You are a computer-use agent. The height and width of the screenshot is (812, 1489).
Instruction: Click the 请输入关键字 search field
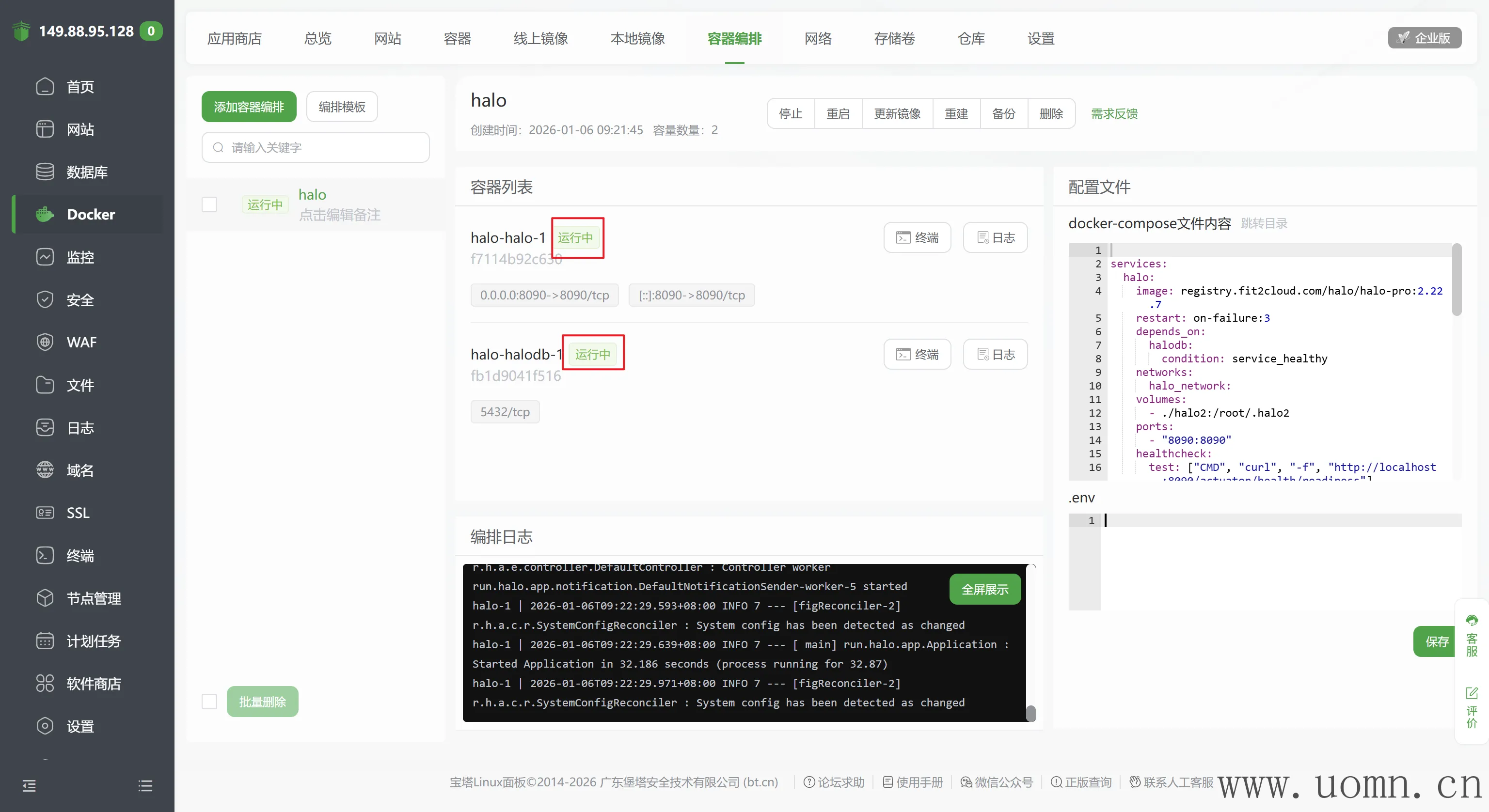point(316,148)
